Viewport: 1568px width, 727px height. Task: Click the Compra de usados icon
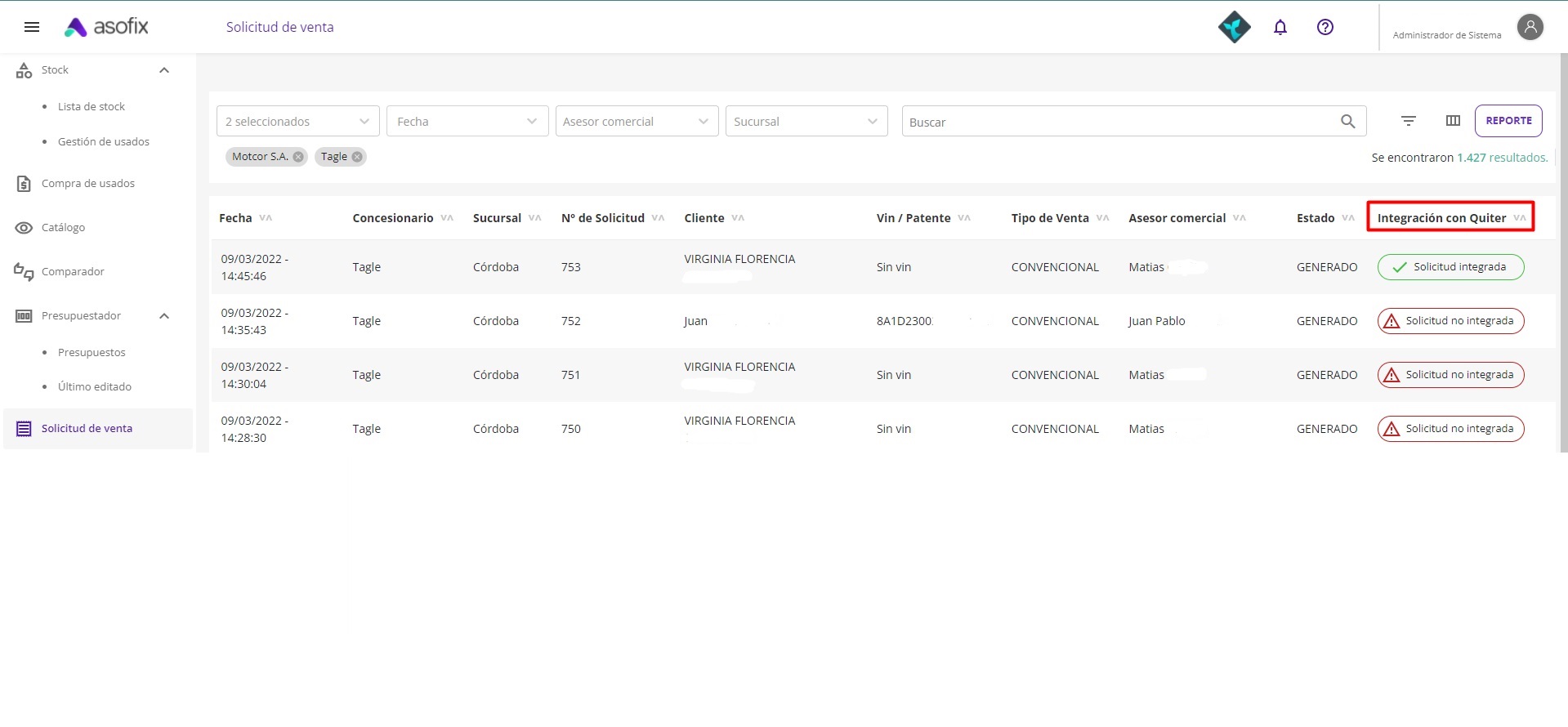click(24, 184)
